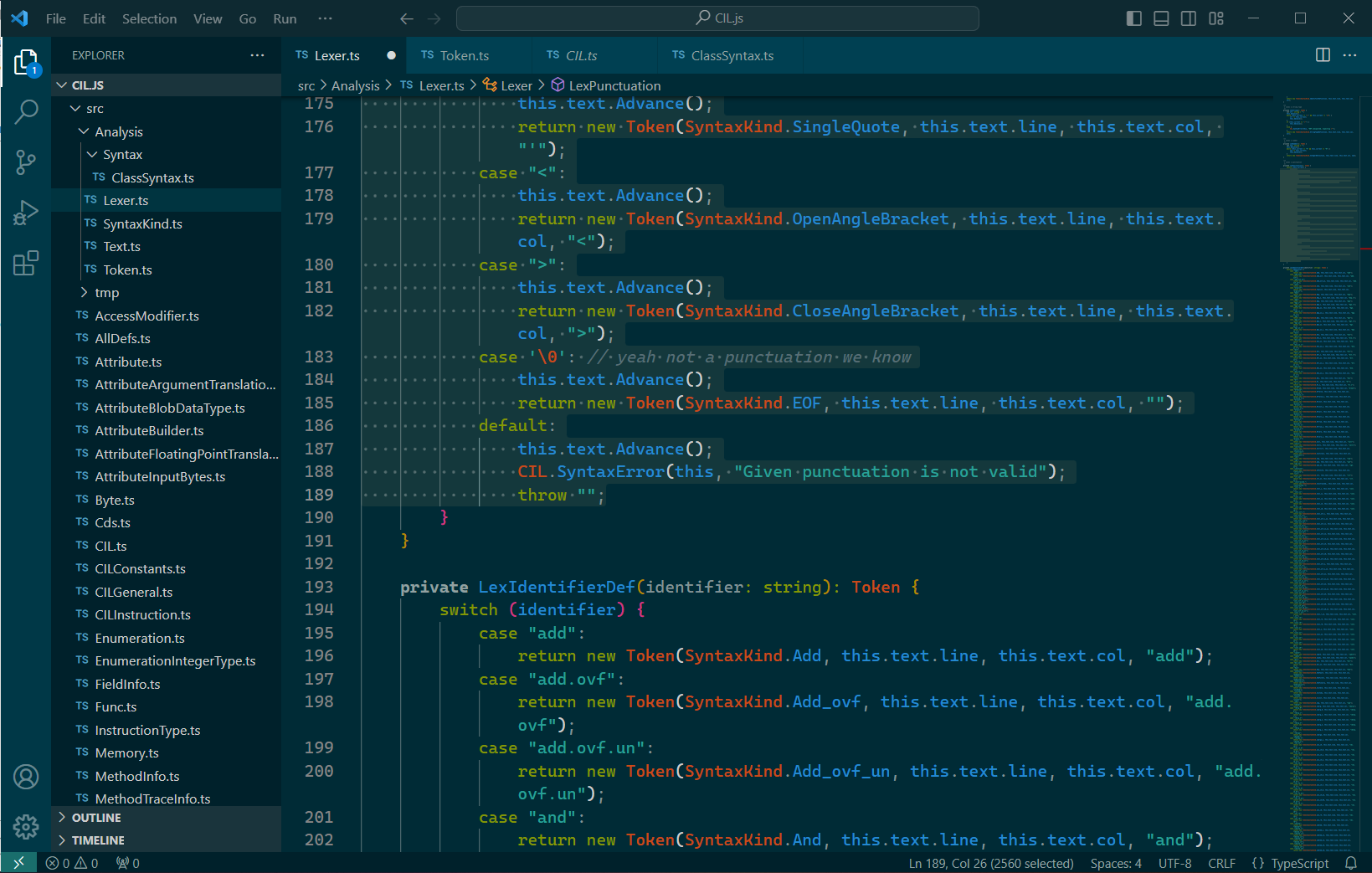Open MethodInfo.ts in Explorer

(x=167, y=776)
